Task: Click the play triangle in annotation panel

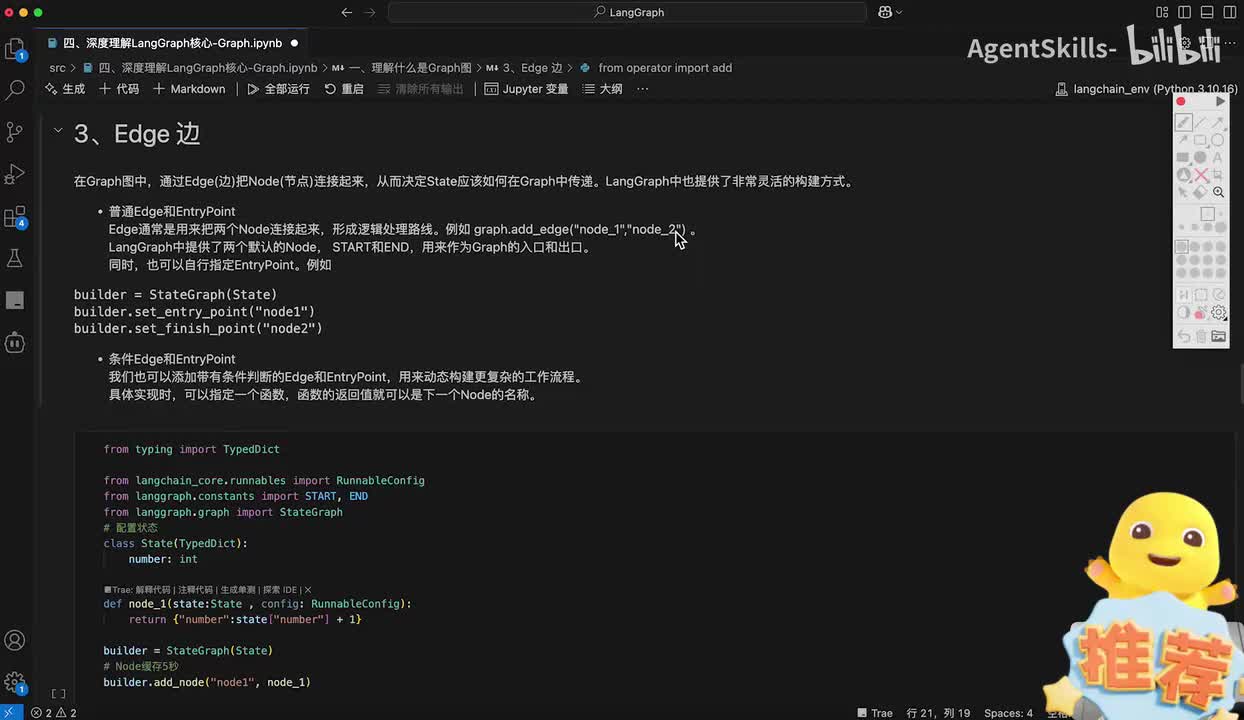Action: tap(1219, 101)
